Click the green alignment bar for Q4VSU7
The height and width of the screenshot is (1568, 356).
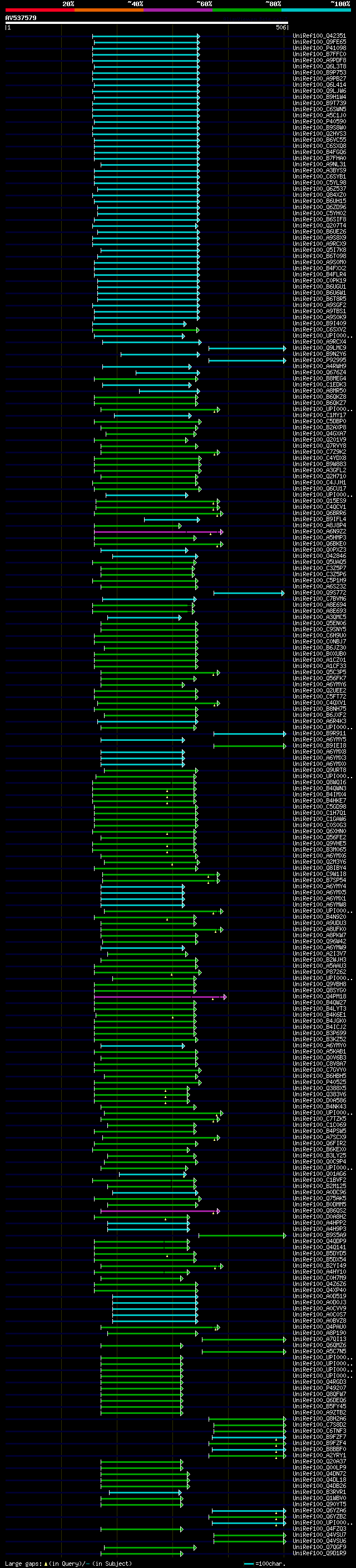point(250,1536)
